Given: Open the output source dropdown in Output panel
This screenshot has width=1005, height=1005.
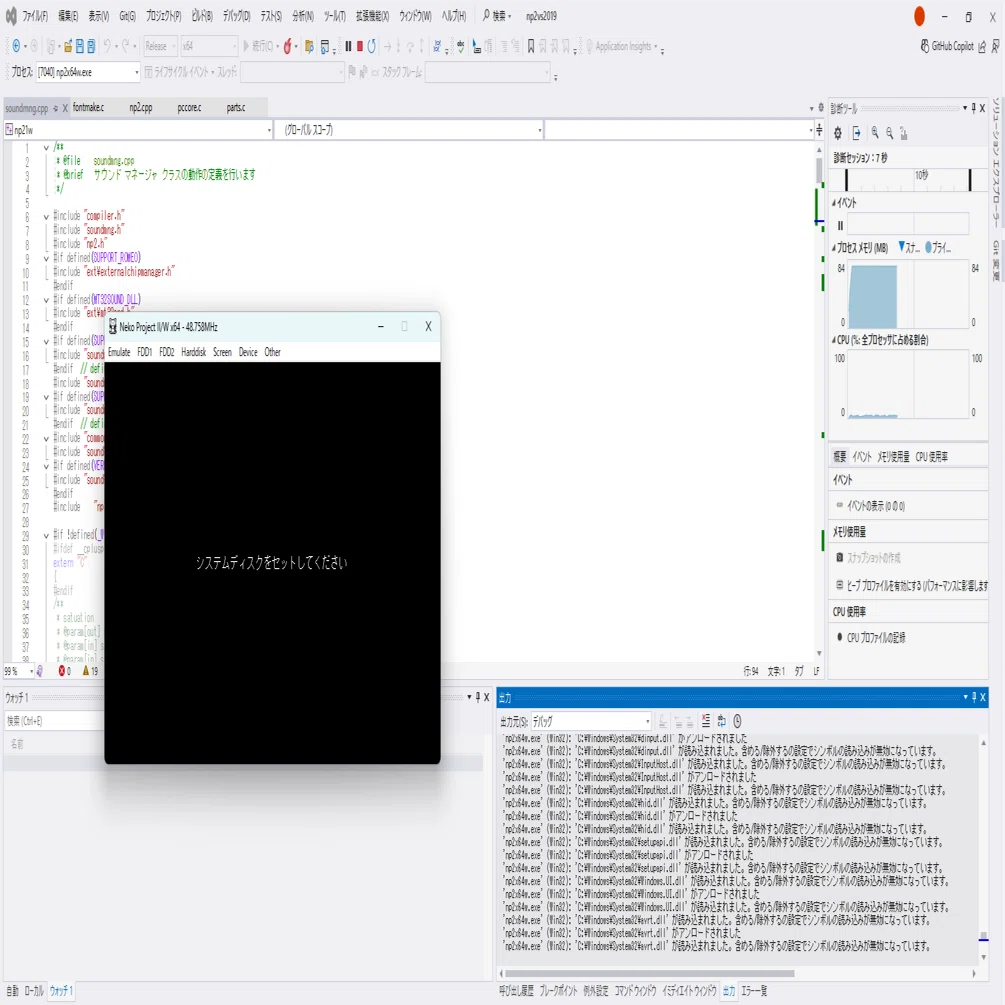Looking at the screenshot, I should pyautogui.click(x=590, y=722).
